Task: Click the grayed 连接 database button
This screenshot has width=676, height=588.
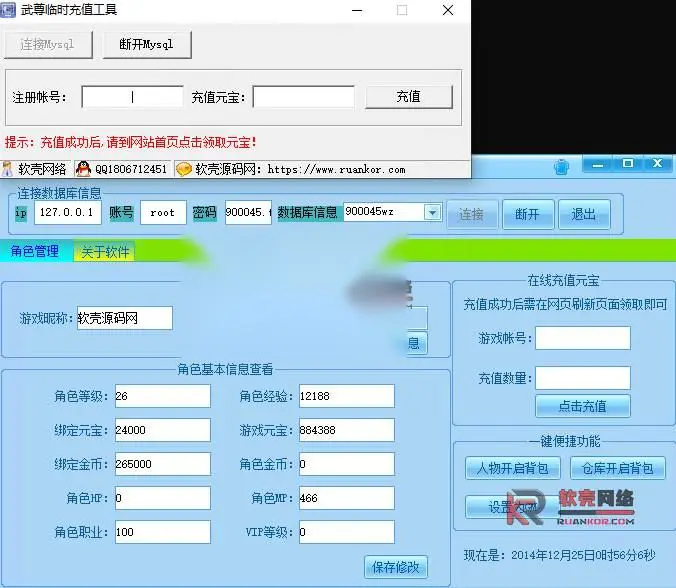Action: point(472,214)
